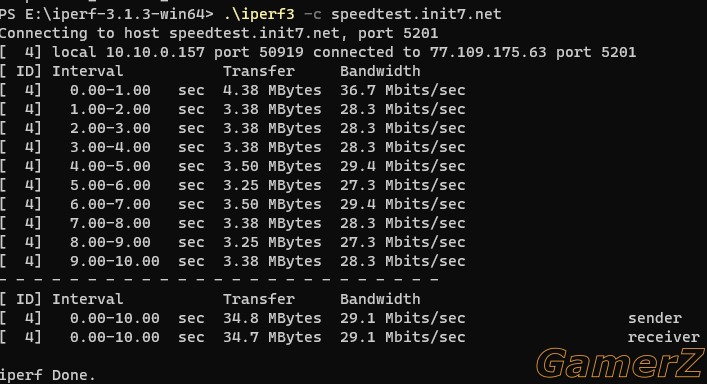Click the local IP 10.10.0.157
This screenshot has width=707, height=384.
coord(155,52)
